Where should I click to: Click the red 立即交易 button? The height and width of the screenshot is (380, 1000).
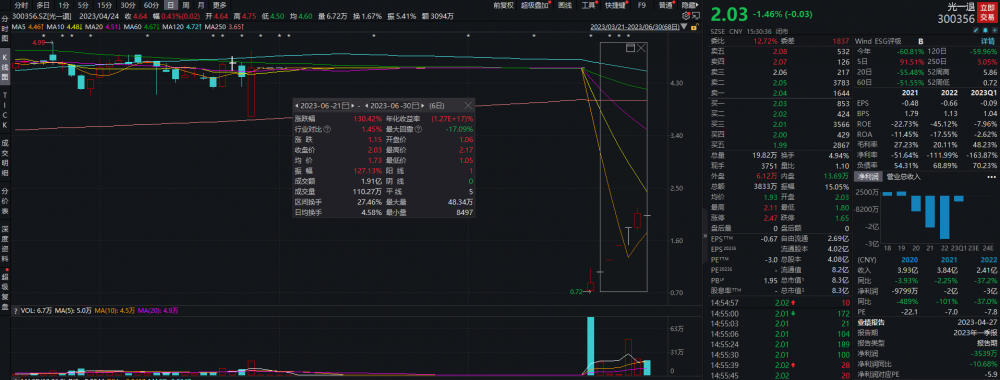click(987, 12)
